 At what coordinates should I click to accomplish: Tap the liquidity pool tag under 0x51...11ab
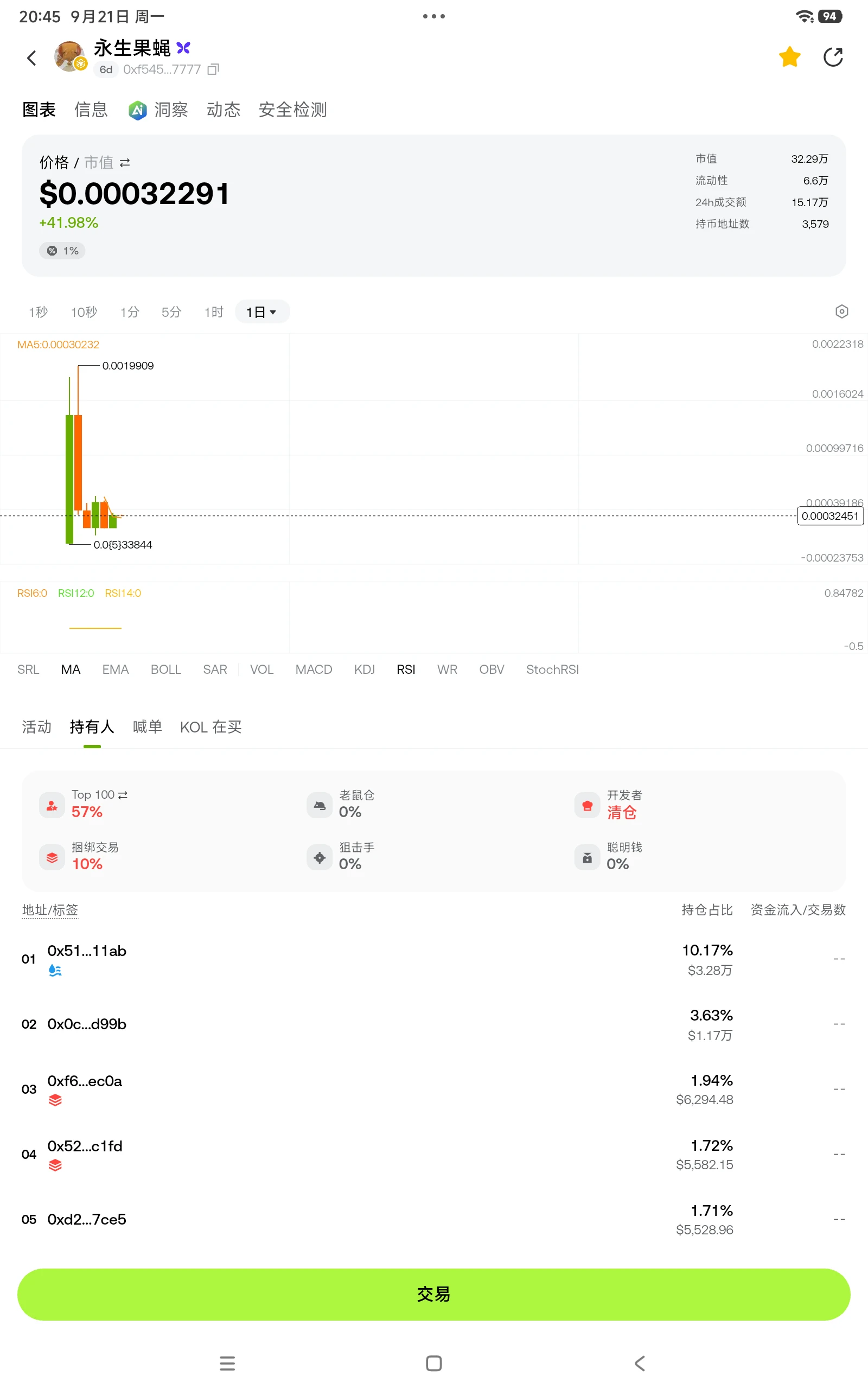click(55, 970)
